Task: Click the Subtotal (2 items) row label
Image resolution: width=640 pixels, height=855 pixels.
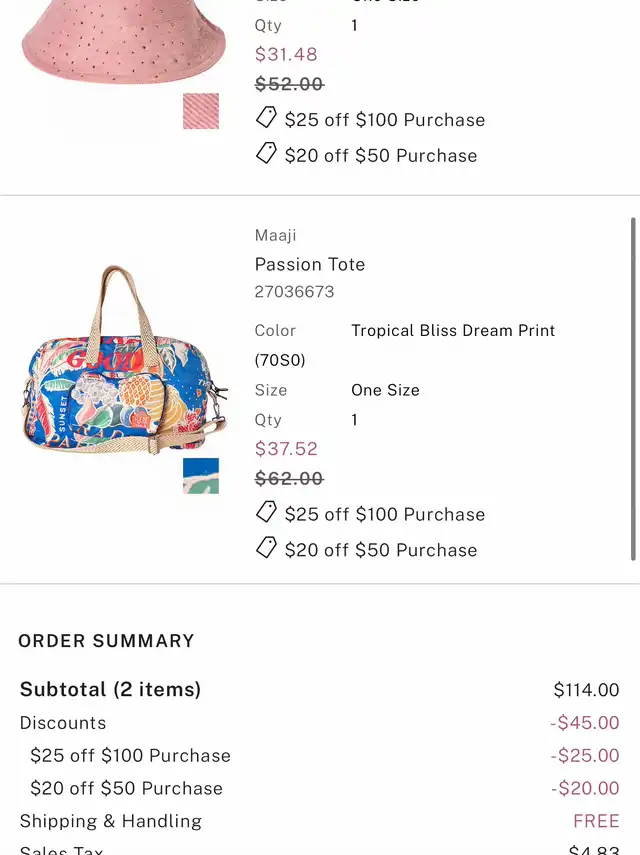Action: pos(111,689)
